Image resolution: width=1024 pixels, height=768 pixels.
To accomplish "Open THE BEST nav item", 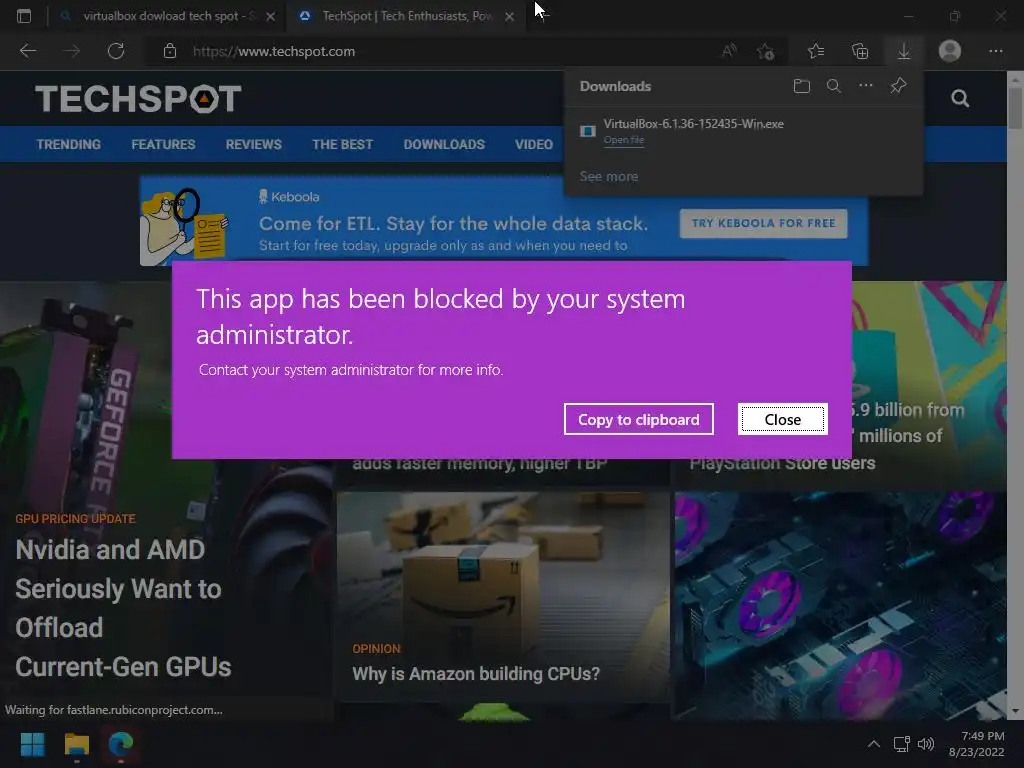I will pyautogui.click(x=342, y=144).
